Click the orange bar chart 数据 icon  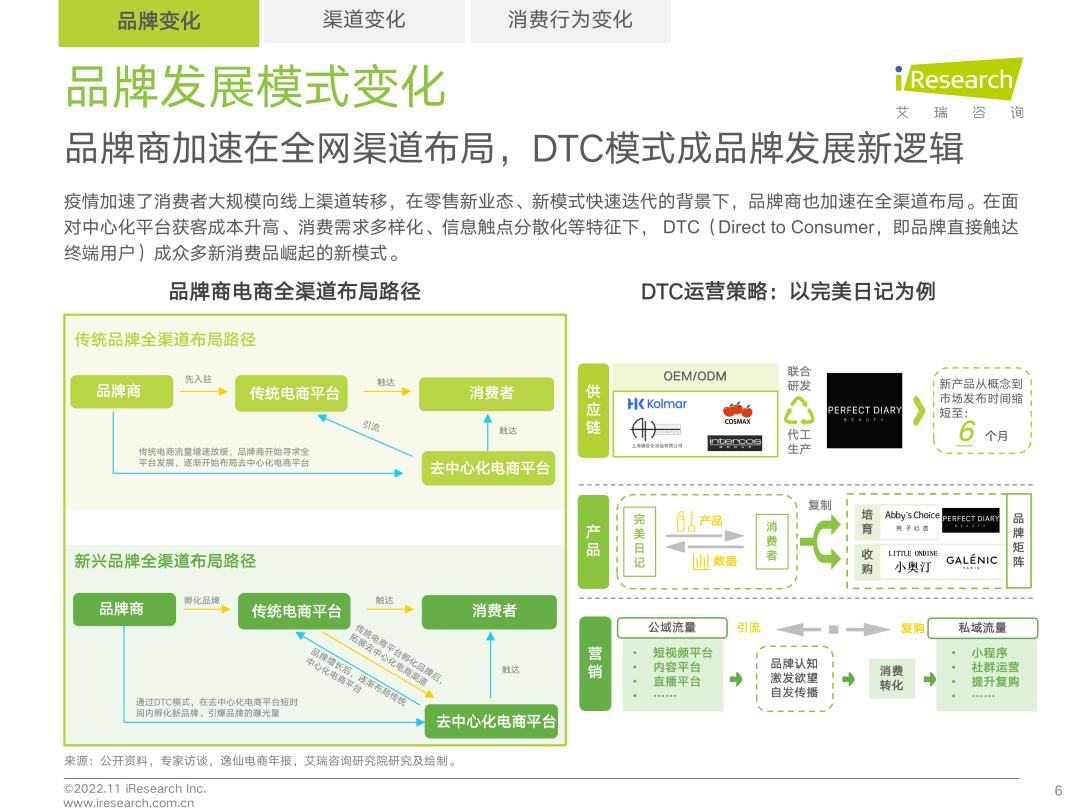[x=701, y=561]
